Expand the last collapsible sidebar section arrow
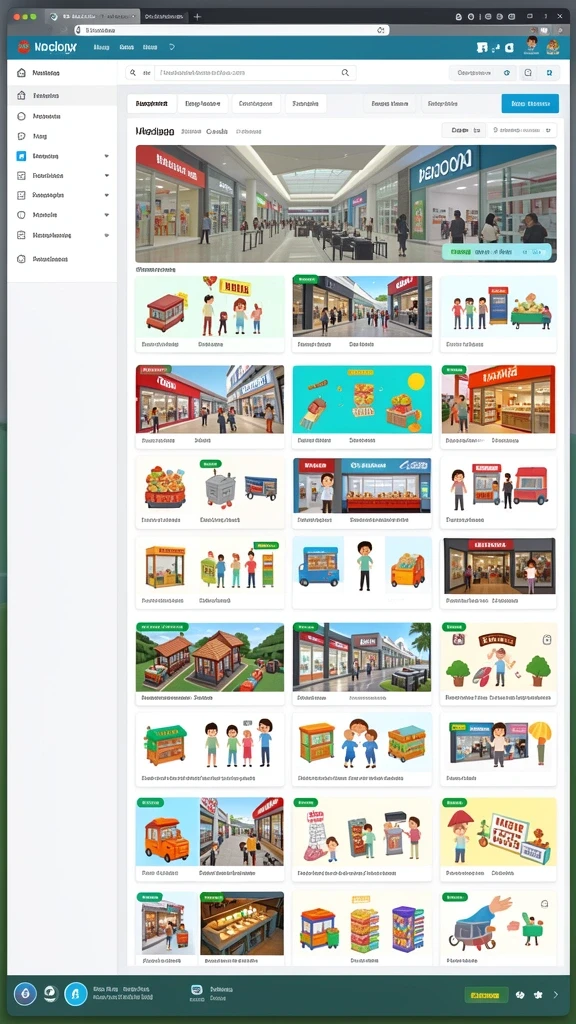The height and width of the screenshot is (1024, 576). (x=106, y=235)
